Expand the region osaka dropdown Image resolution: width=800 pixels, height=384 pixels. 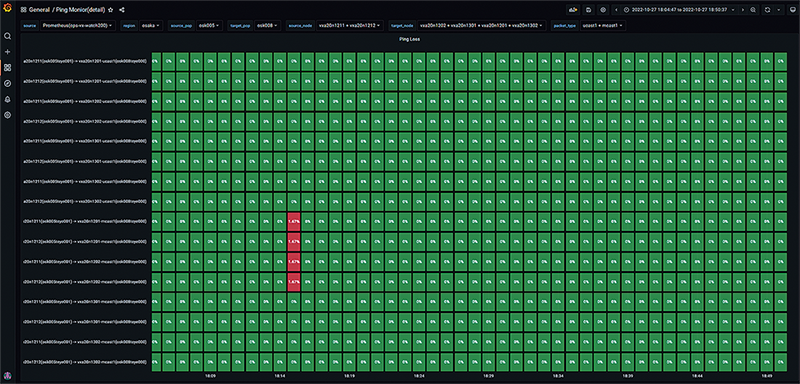(151, 25)
